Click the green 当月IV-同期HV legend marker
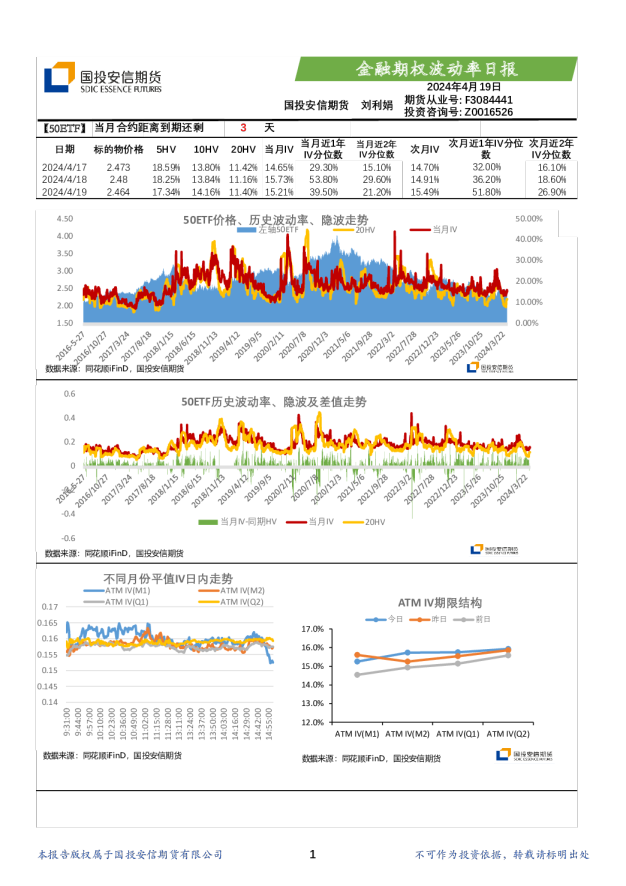The height and width of the screenshot is (886, 626). point(207,522)
